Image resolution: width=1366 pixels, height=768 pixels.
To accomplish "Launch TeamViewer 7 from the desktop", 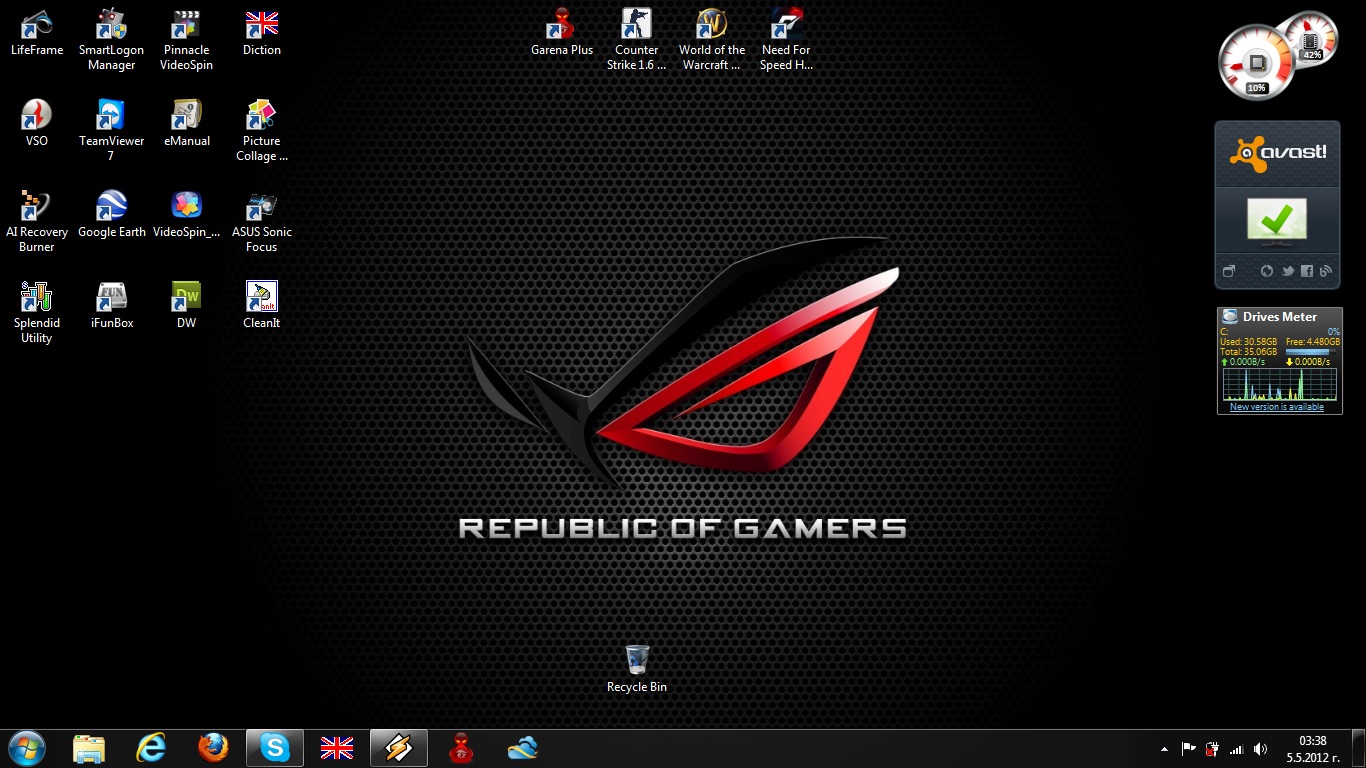I will click(111, 130).
